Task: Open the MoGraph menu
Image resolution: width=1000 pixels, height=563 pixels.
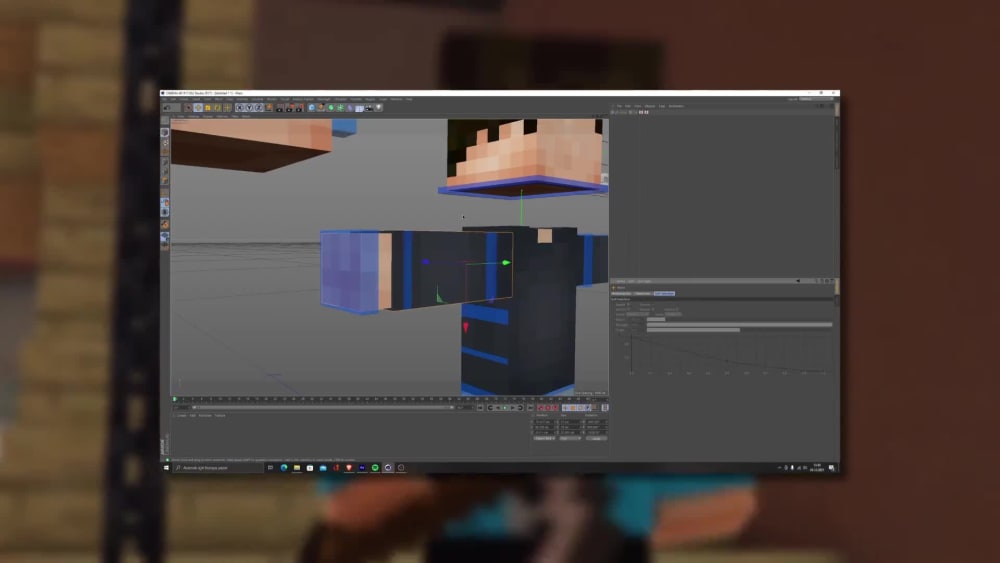Action: (x=323, y=99)
